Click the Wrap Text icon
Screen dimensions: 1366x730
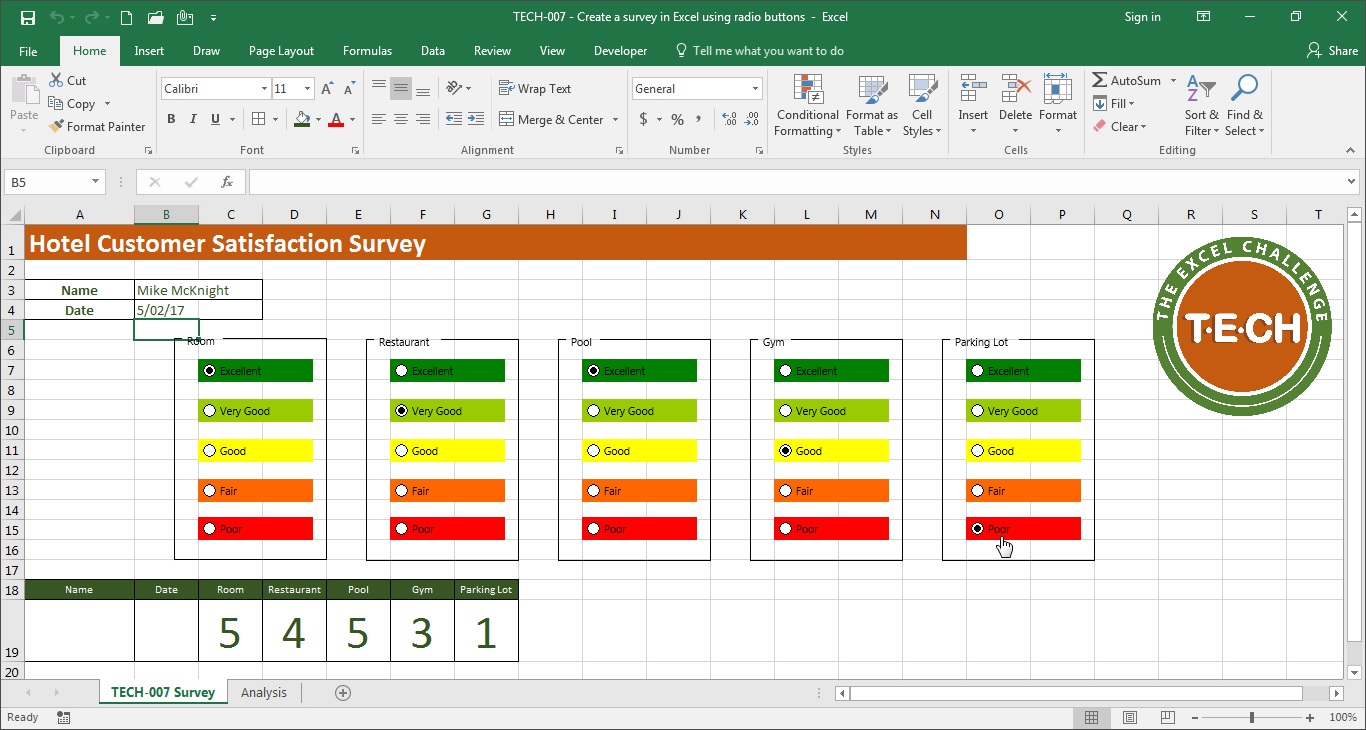point(506,89)
